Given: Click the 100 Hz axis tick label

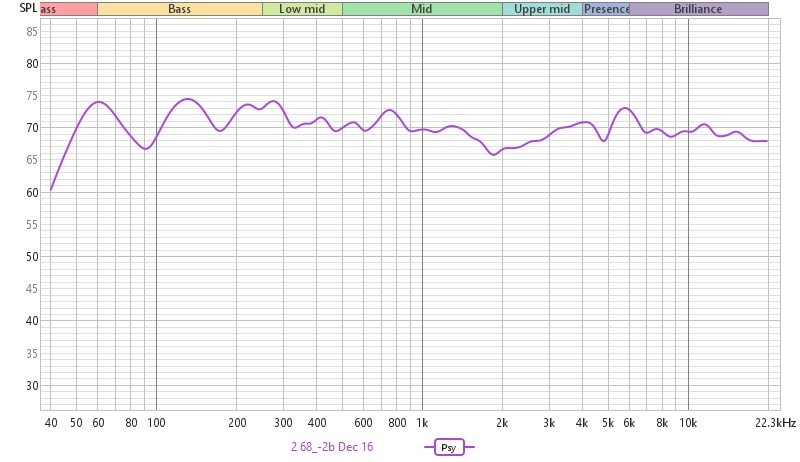Looking at the screenshot, I should click(156, 423).
